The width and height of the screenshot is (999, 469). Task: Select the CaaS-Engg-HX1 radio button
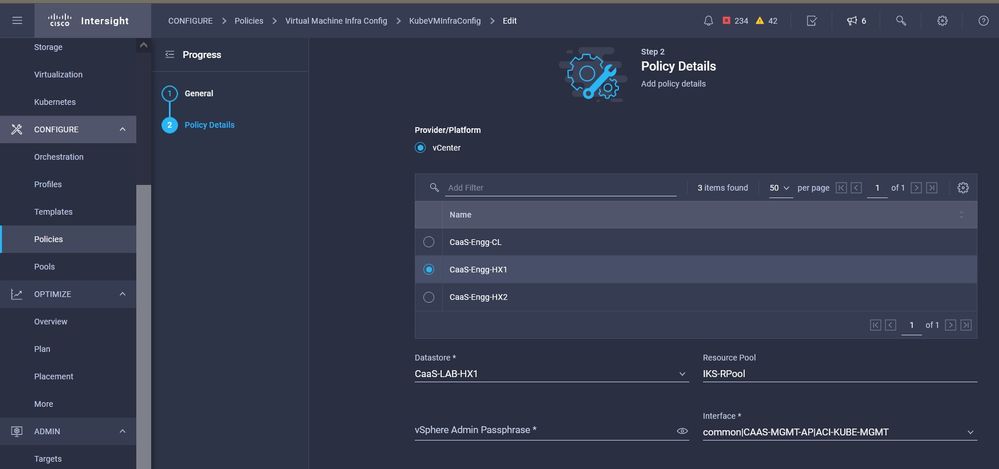[x=429, y=270]
